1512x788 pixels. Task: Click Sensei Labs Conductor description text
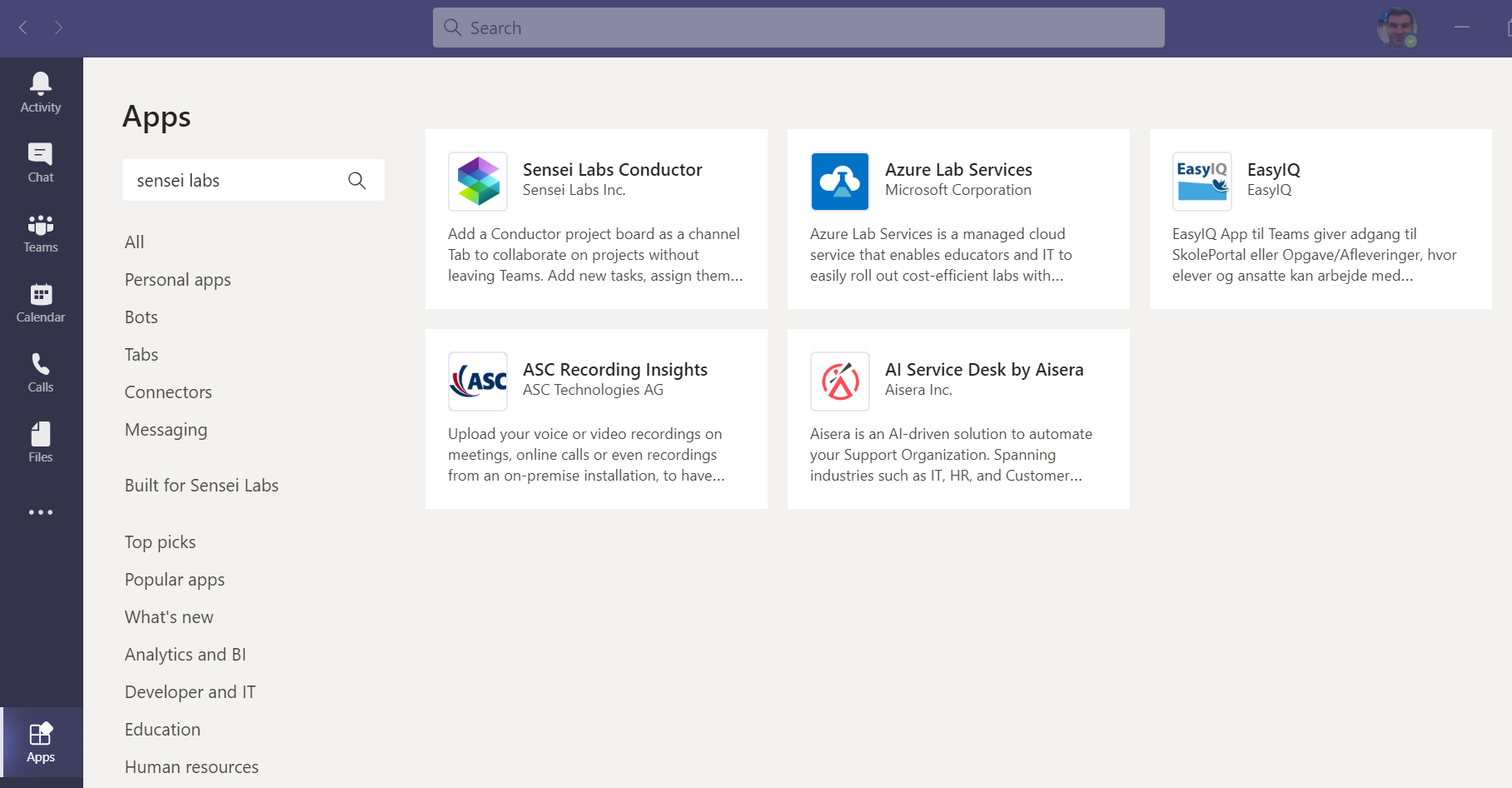[x=595, y=255]
